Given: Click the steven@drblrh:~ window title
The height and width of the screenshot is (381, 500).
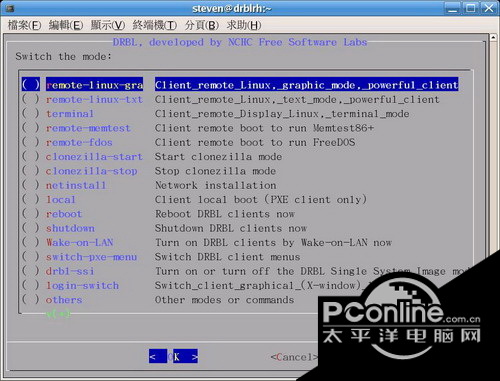Looking at the screenshot, I should [x=232, y=8].
